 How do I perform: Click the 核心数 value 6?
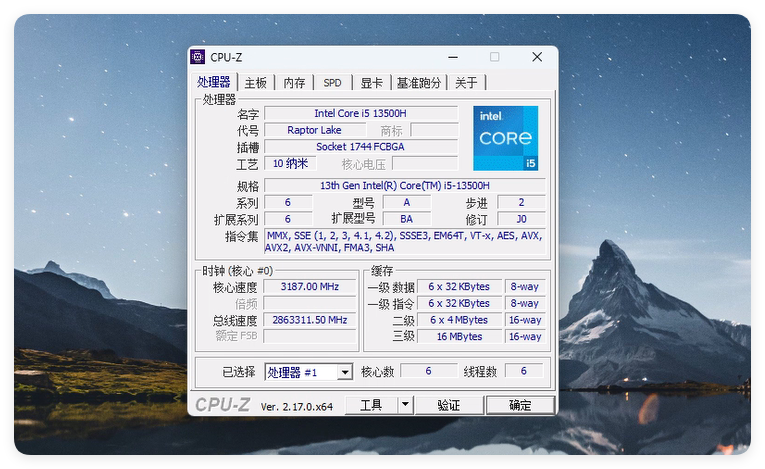tap(428, 371)
